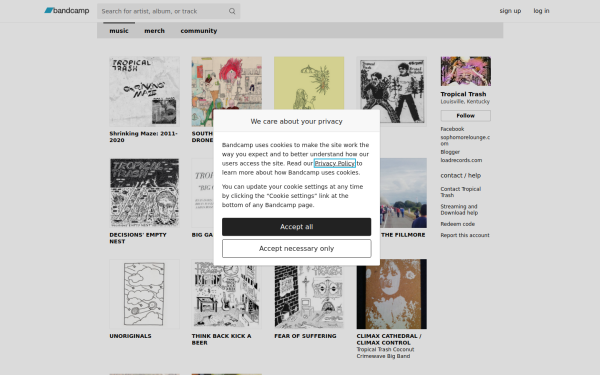Open the log in link
600x375 pixels.
click(x=541, y=11)
